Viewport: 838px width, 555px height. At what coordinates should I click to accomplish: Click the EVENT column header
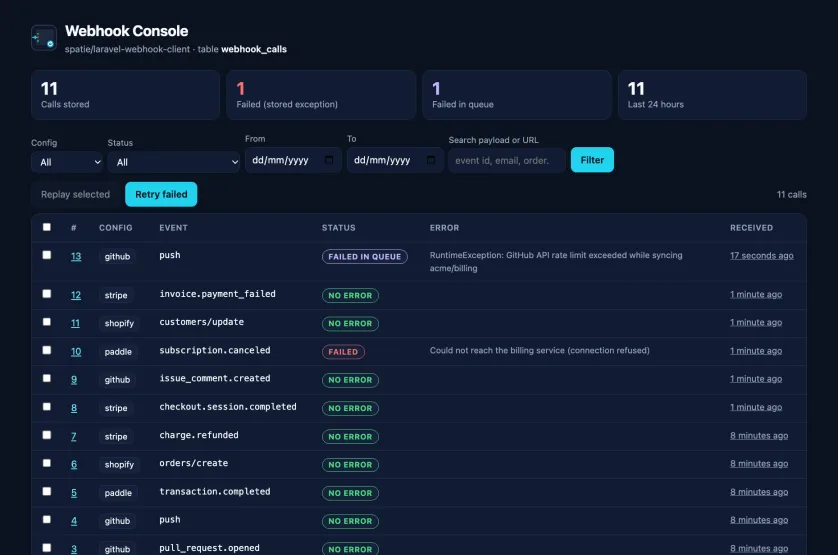click(x=173, y=228)
